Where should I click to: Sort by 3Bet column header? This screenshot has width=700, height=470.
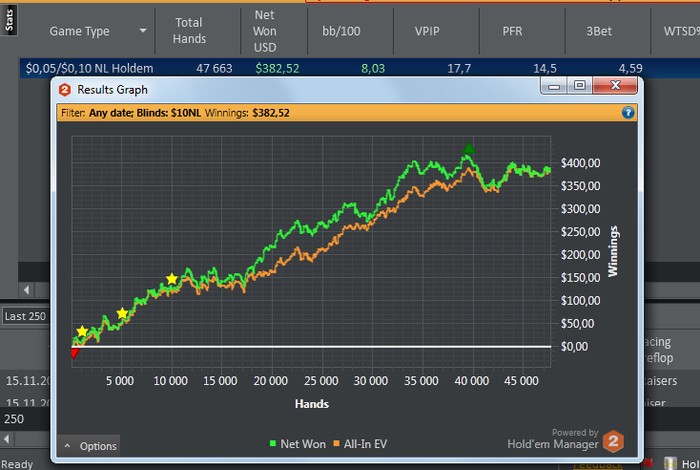pos(599,31)
